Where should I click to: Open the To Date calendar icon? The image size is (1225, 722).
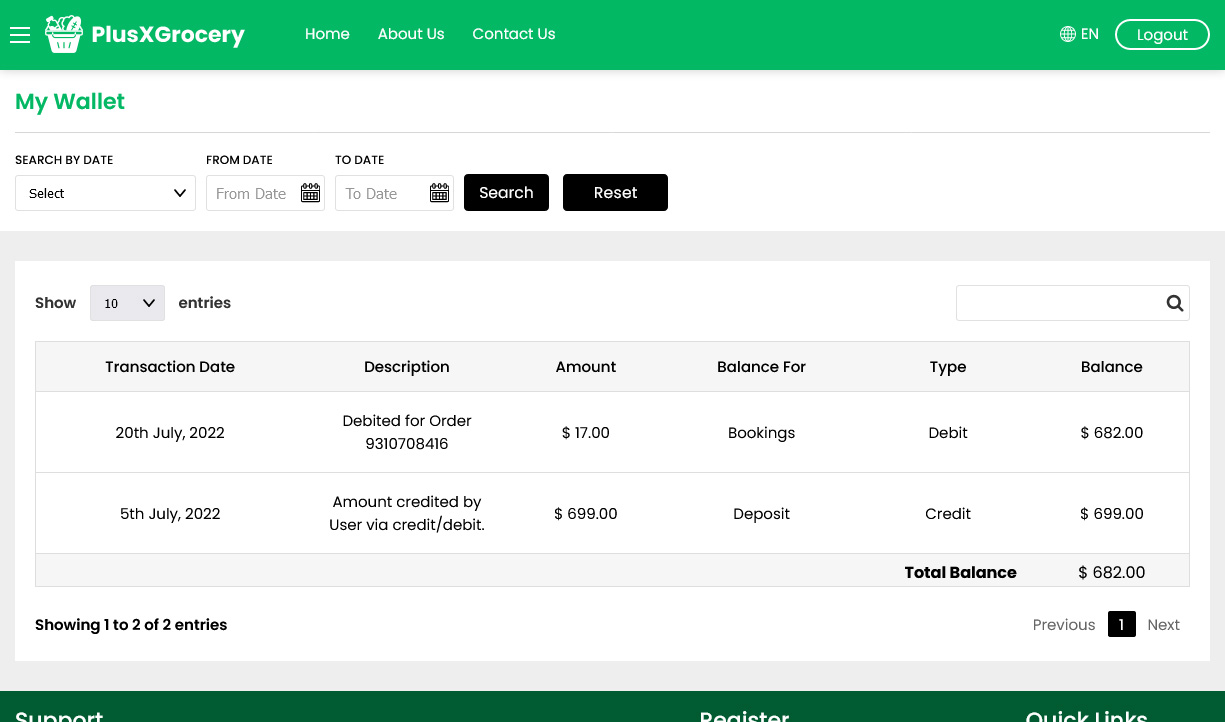point(440,193)
